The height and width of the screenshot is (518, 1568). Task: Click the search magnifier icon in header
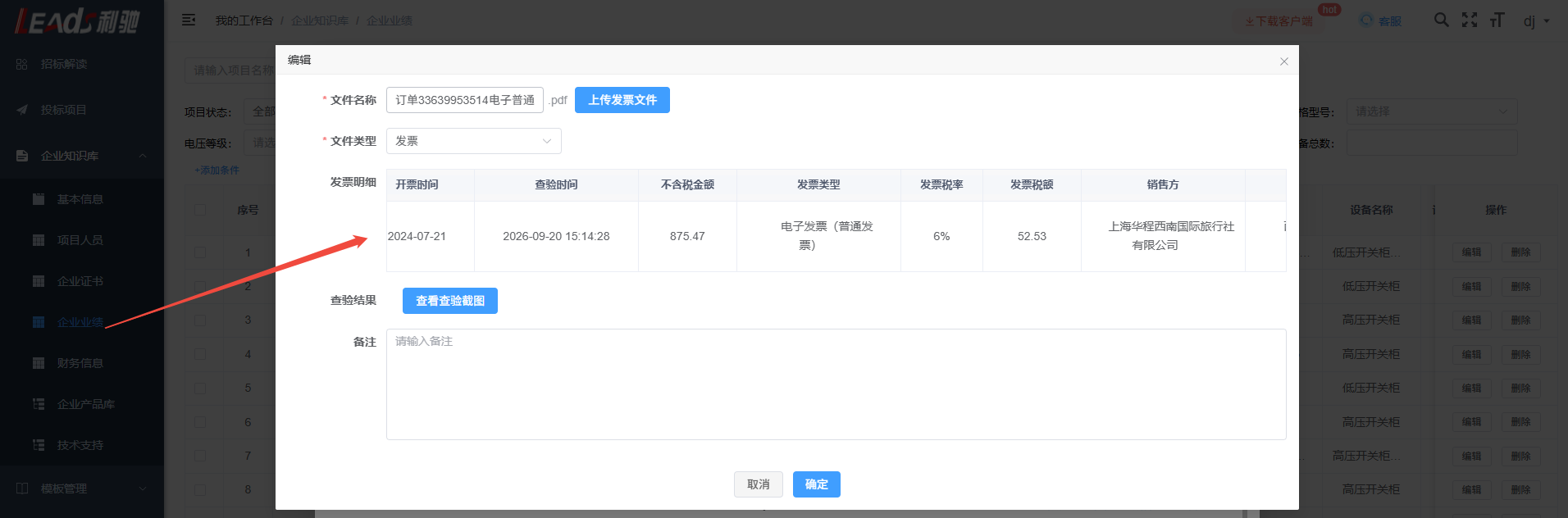pyautogui.click(x=1441, y=20)
